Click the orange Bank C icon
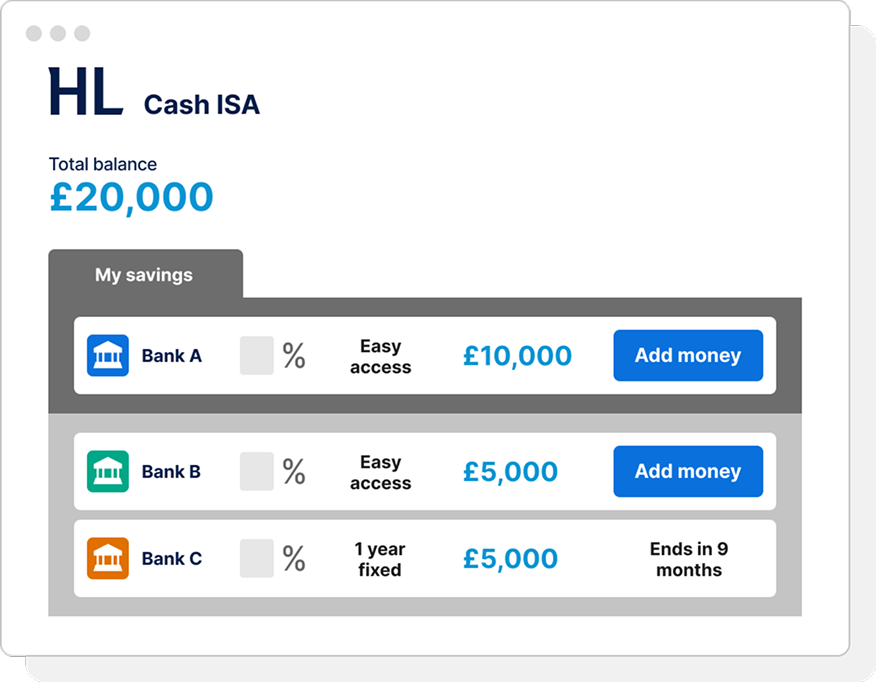Image resolution: width=876 pixels, height=682 pixels. 108,558
